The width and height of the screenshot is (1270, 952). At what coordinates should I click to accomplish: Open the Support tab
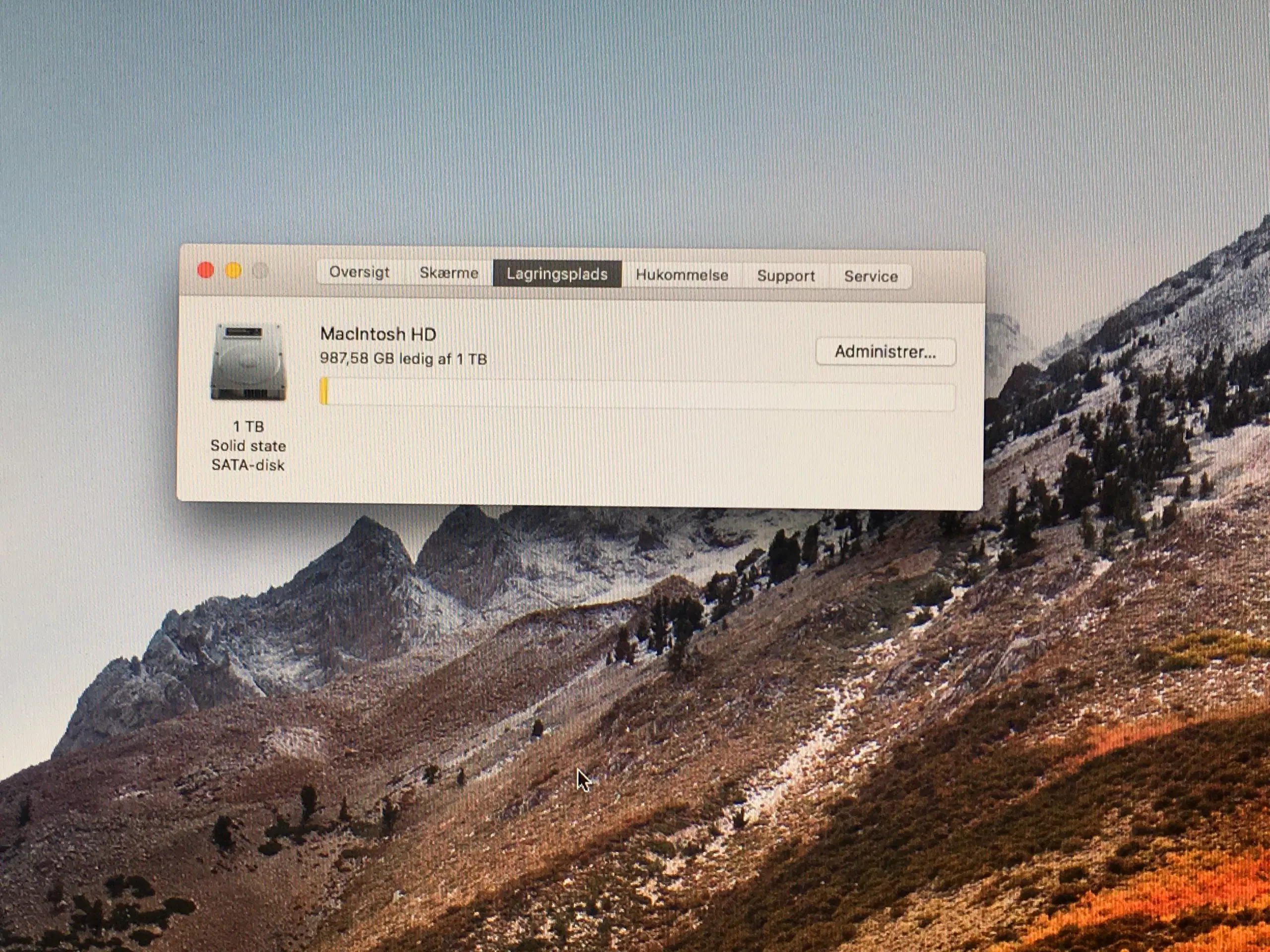[x=786, y=276]
